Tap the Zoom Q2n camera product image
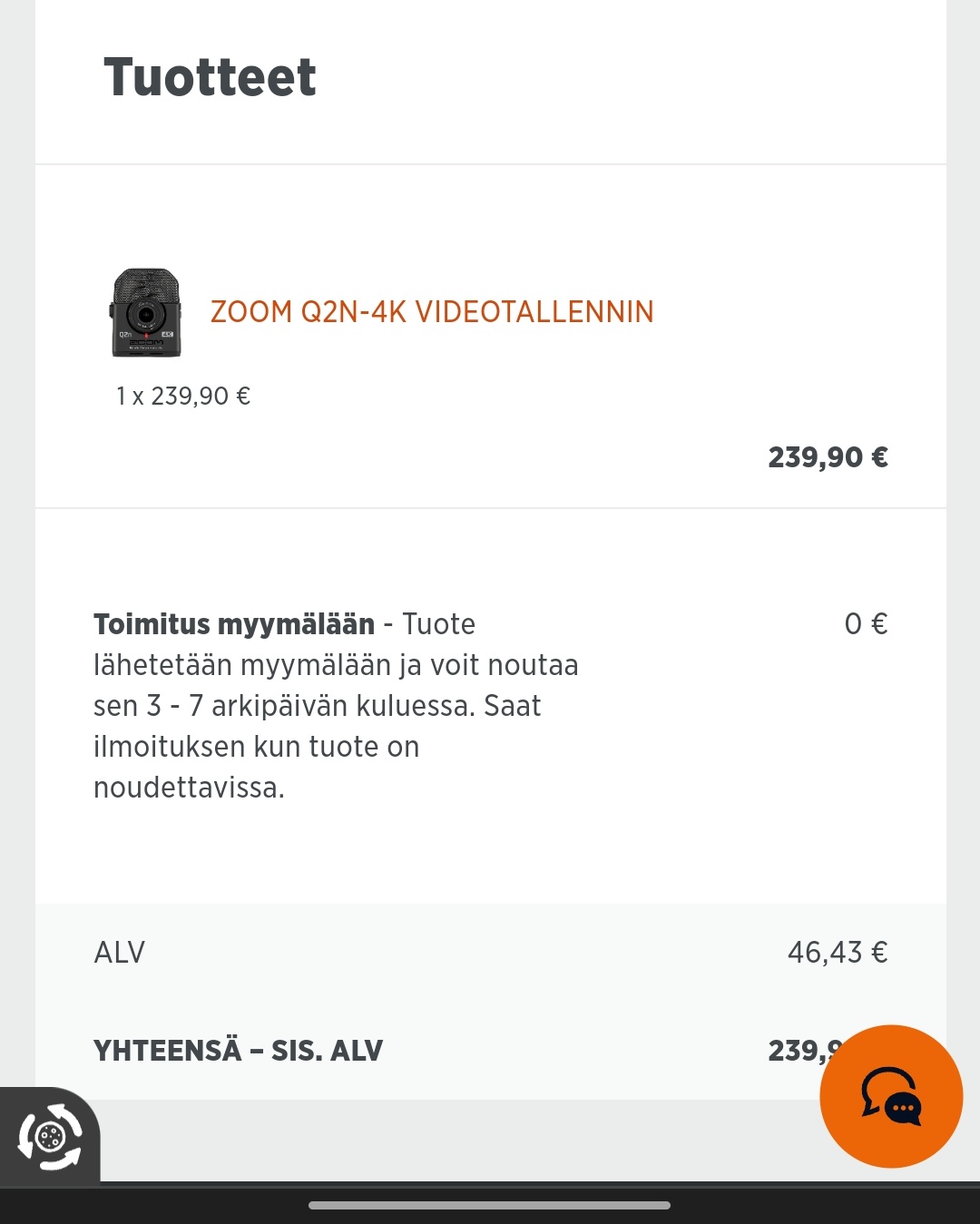 pos(145,312)
